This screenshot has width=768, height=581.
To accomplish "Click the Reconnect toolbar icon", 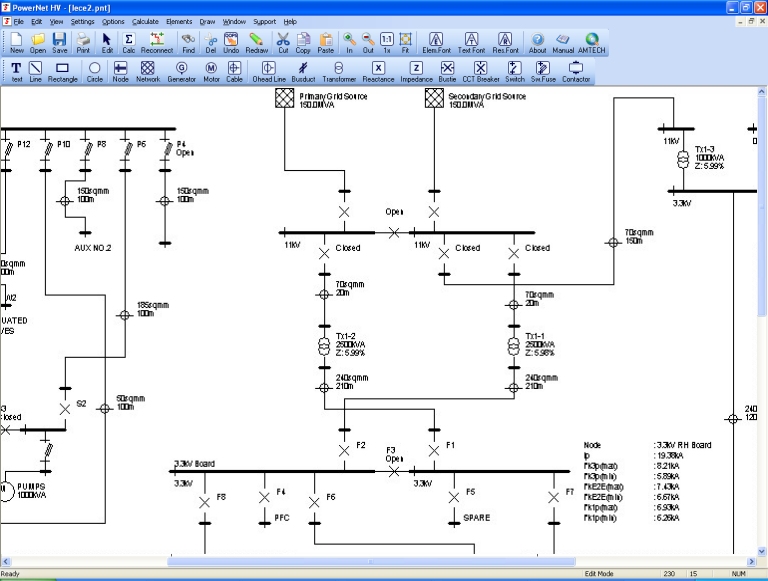I will point(157,43).
